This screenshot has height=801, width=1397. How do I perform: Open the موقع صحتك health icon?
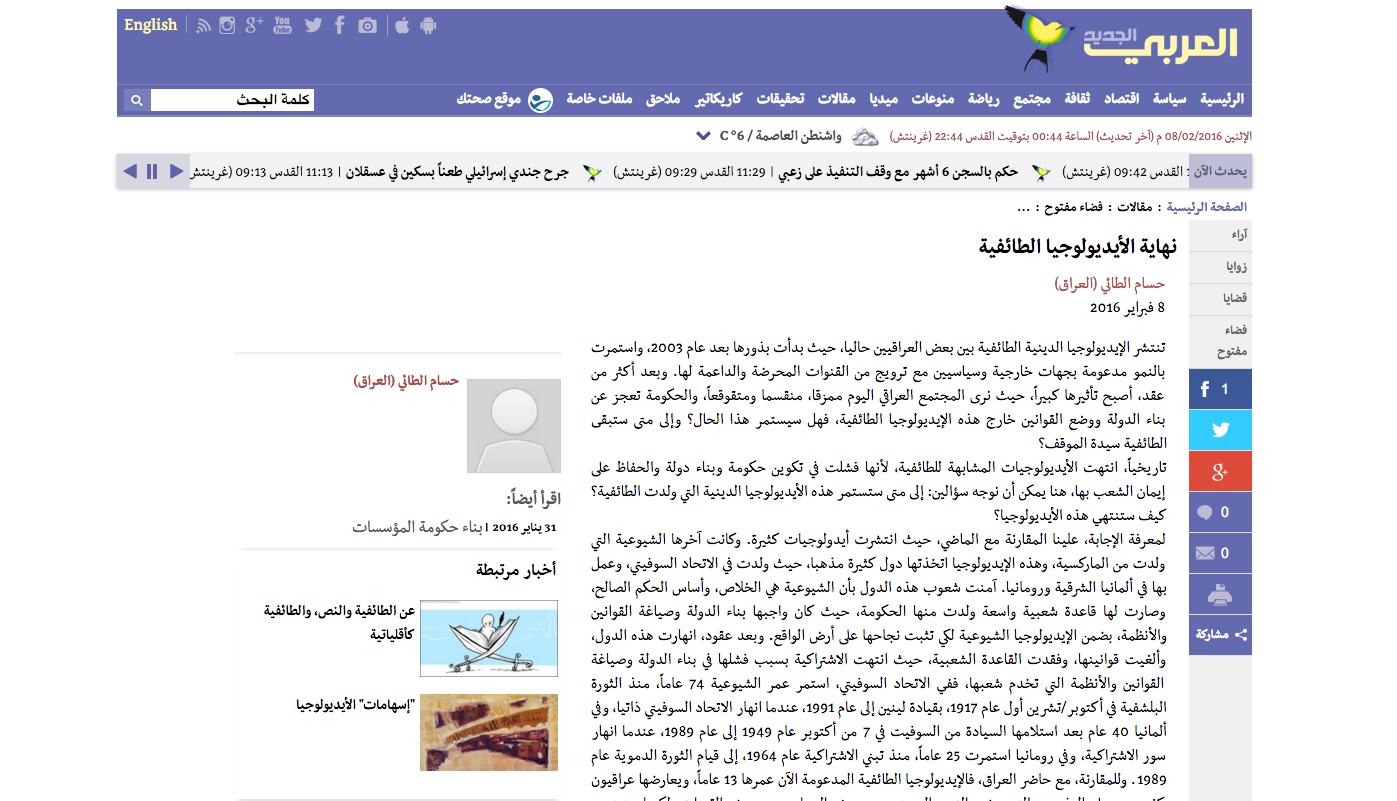click(x=540, y=99)
